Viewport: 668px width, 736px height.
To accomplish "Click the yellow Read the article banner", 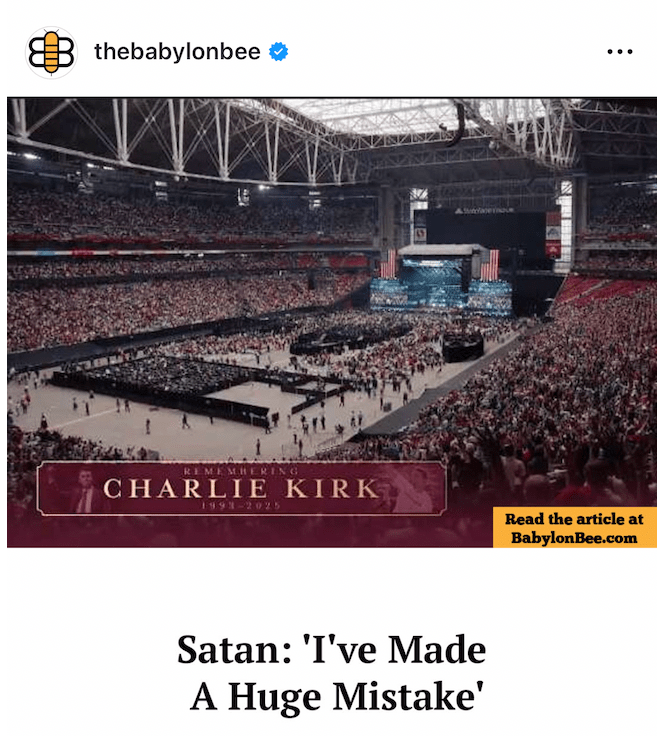I will (x=575, y=527).
